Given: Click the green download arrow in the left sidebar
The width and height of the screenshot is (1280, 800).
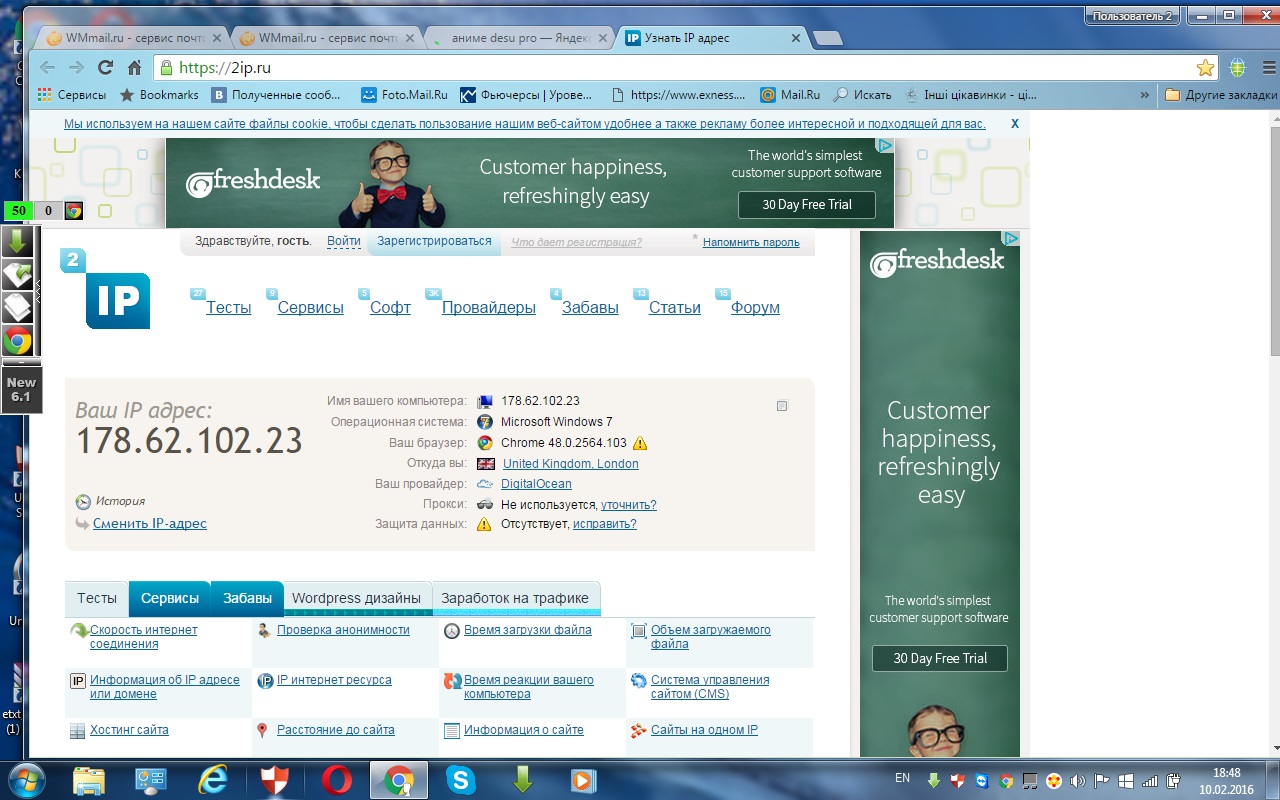Looking at the screenshot, I should click(x=17, y=242).
